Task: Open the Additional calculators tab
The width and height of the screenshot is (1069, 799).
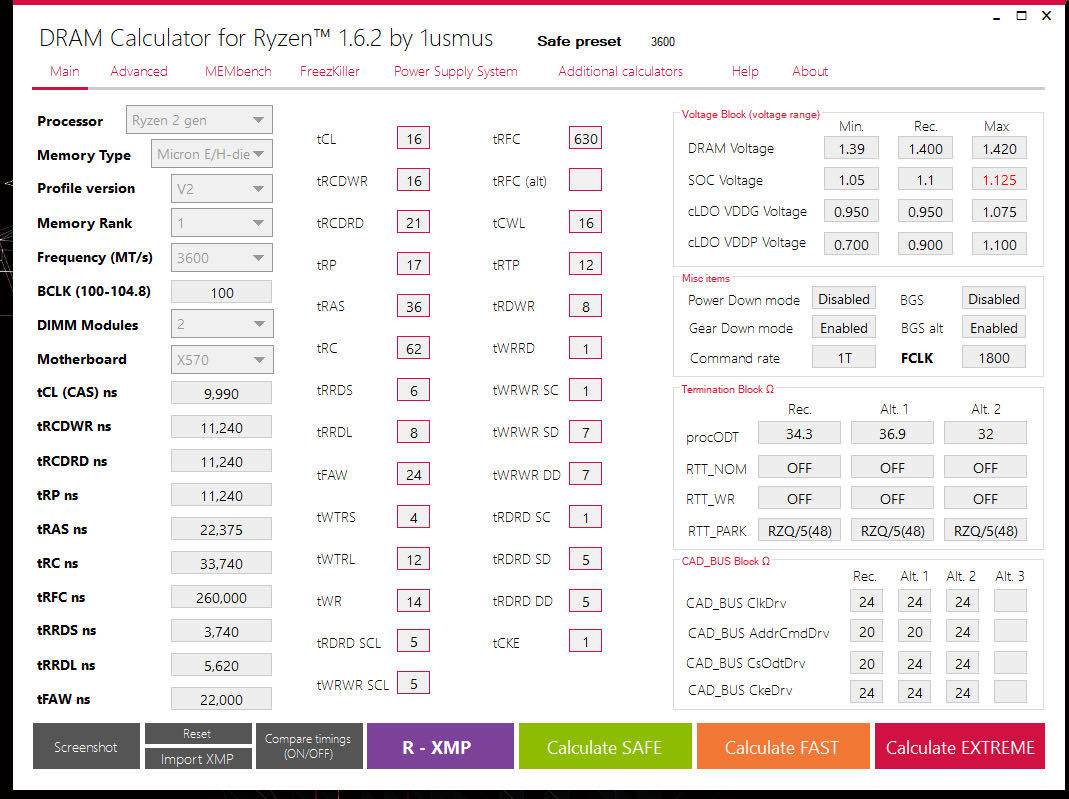Action: (620, 72)
